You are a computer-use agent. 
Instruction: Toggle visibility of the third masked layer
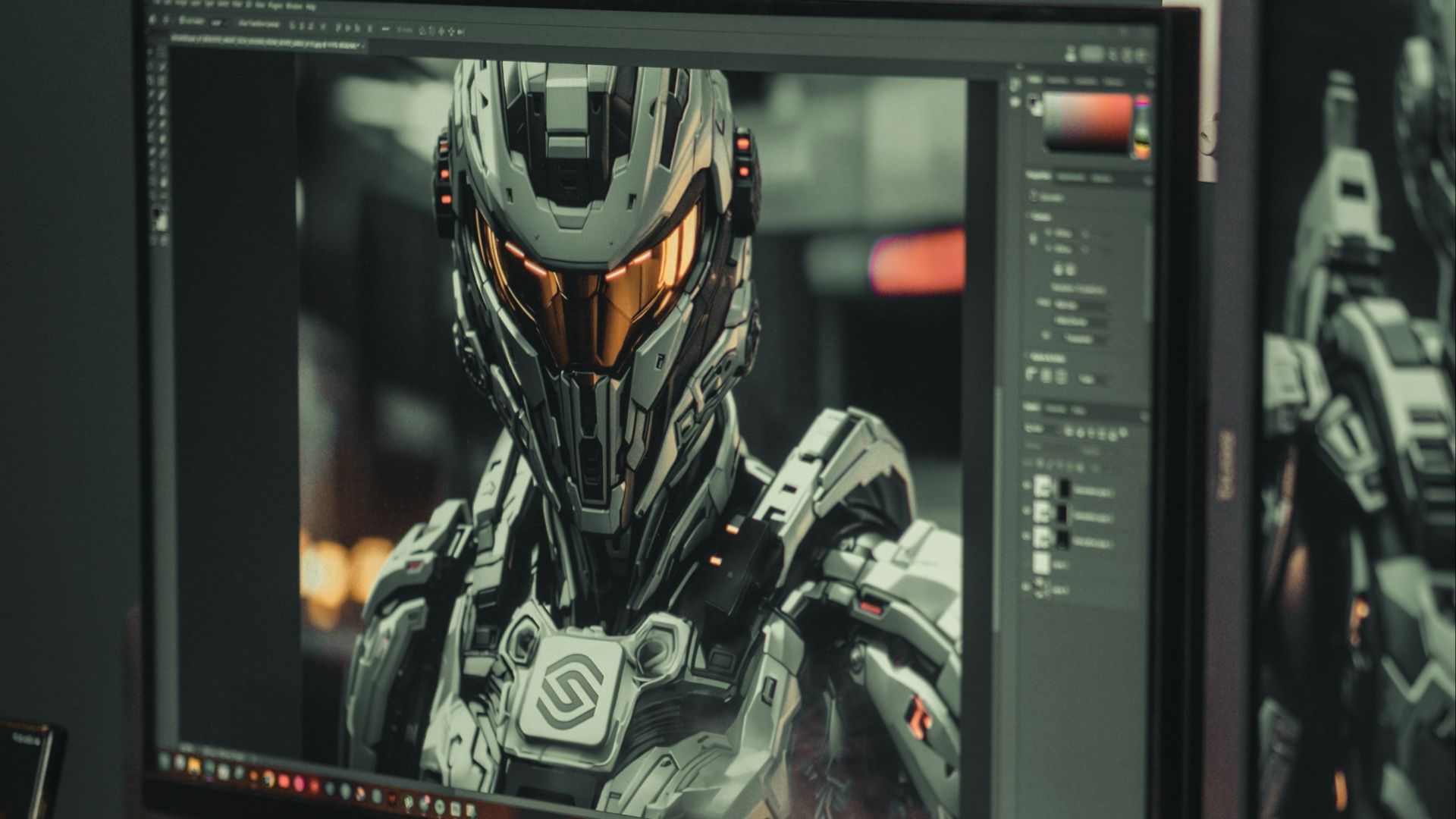[x=1026, y=535]
